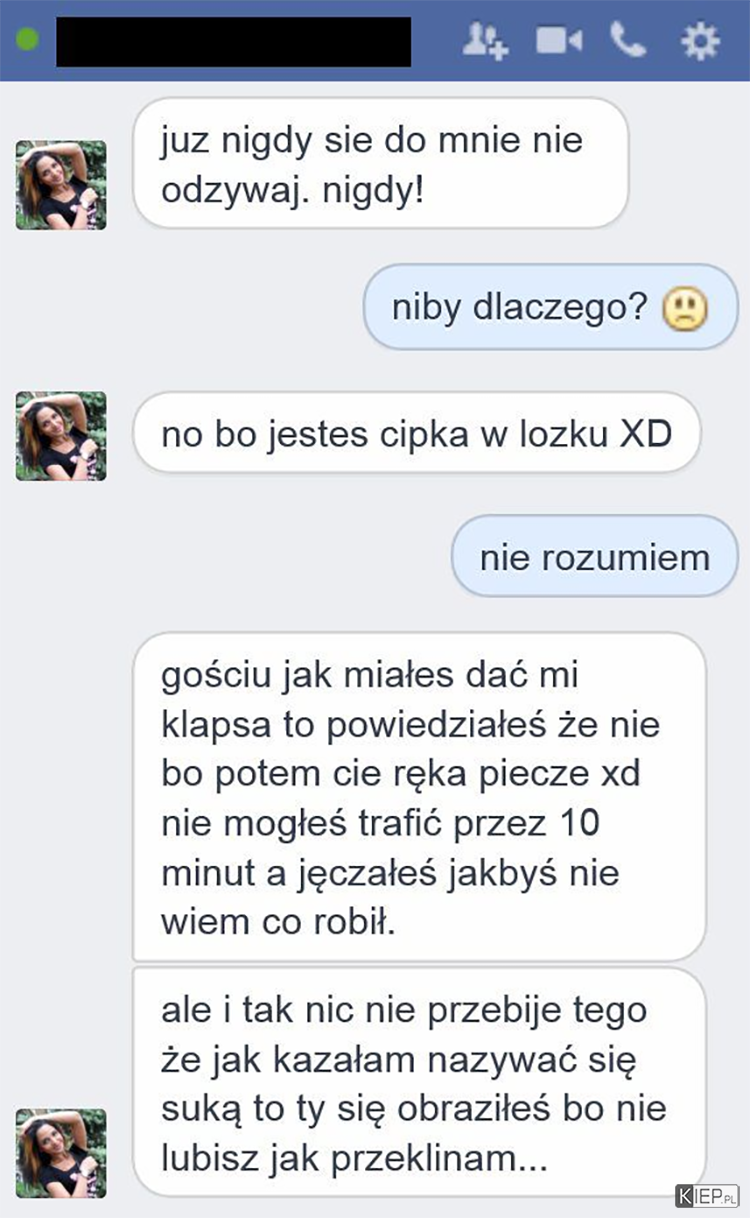Select the 'ale i tak nic nie' message
Image resolution: width=750 pixels, height=1218 pixels.
[419, 1081]
